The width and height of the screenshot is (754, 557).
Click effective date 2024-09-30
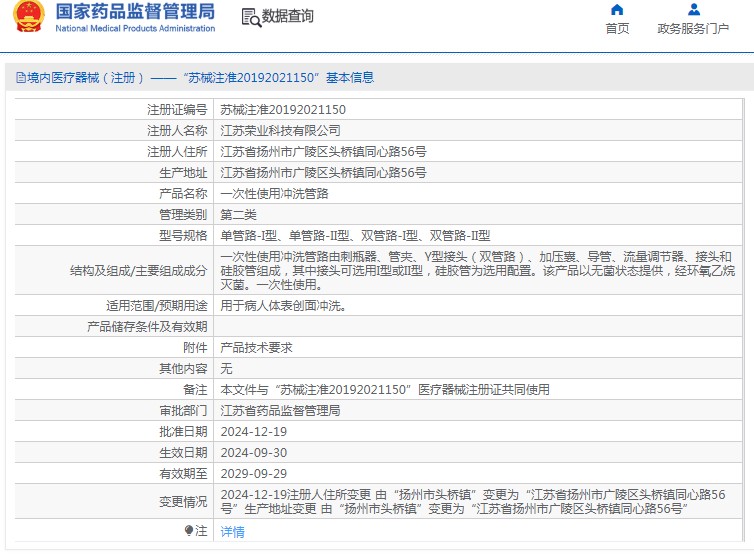253,453
